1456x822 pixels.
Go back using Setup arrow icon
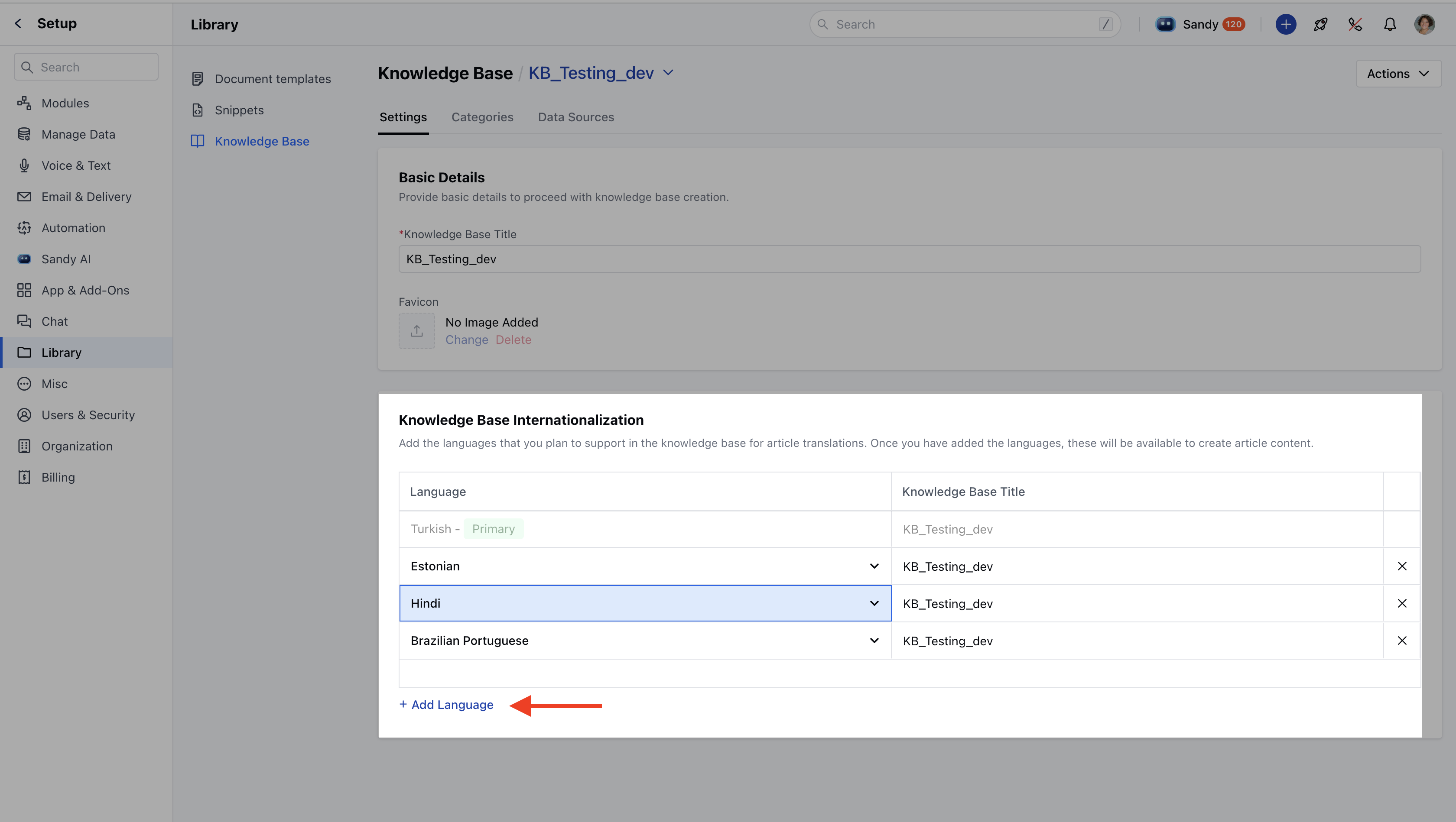click(18, 23)
